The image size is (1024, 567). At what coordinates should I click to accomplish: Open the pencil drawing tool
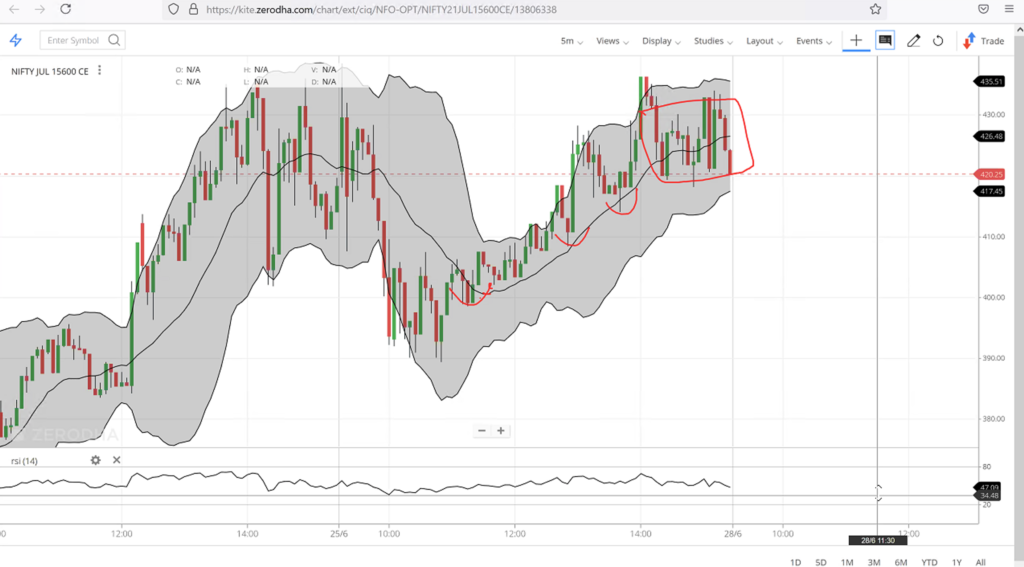click(x=913, y=41)
